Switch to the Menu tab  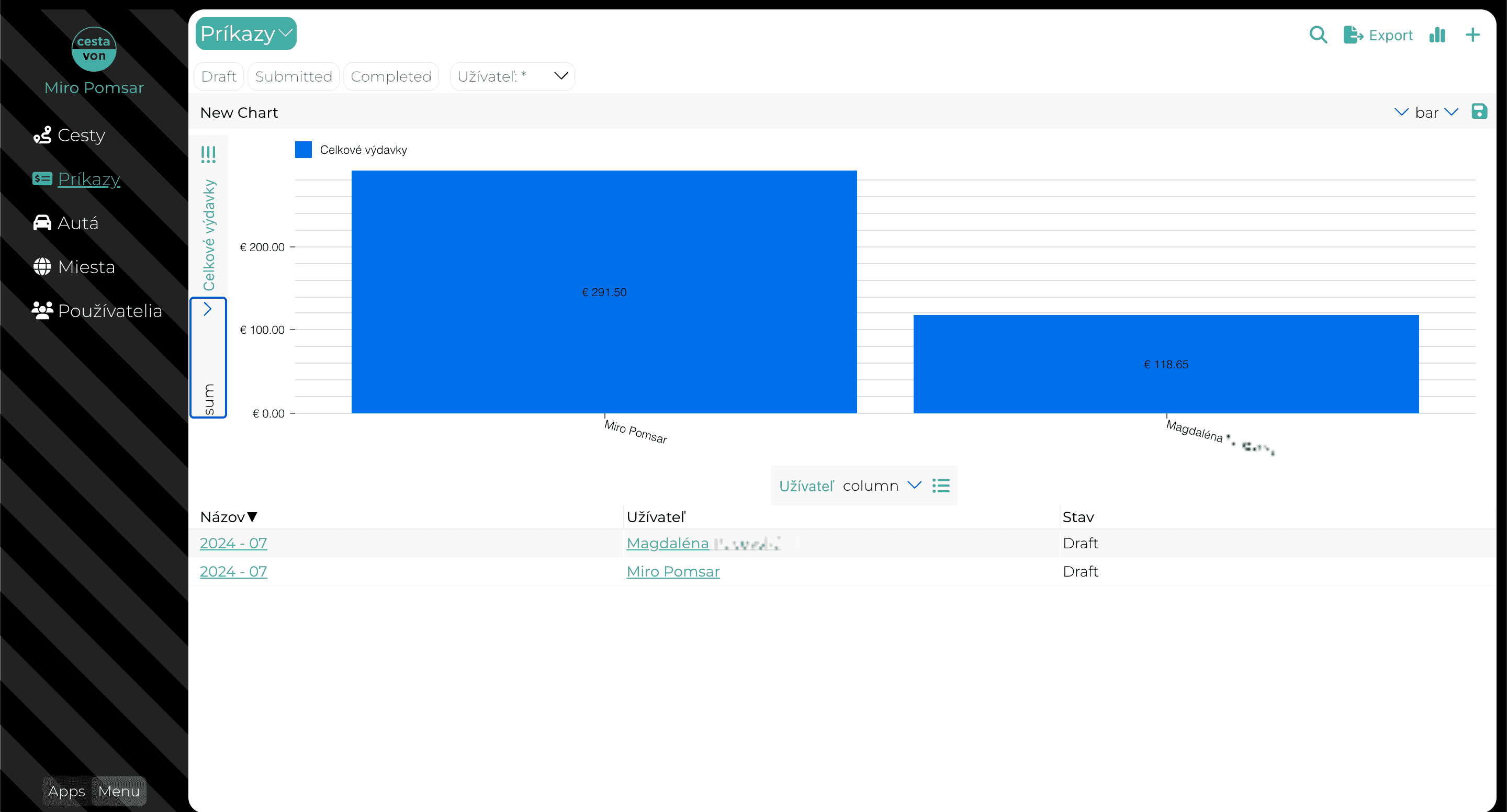[x=119, y=791]
